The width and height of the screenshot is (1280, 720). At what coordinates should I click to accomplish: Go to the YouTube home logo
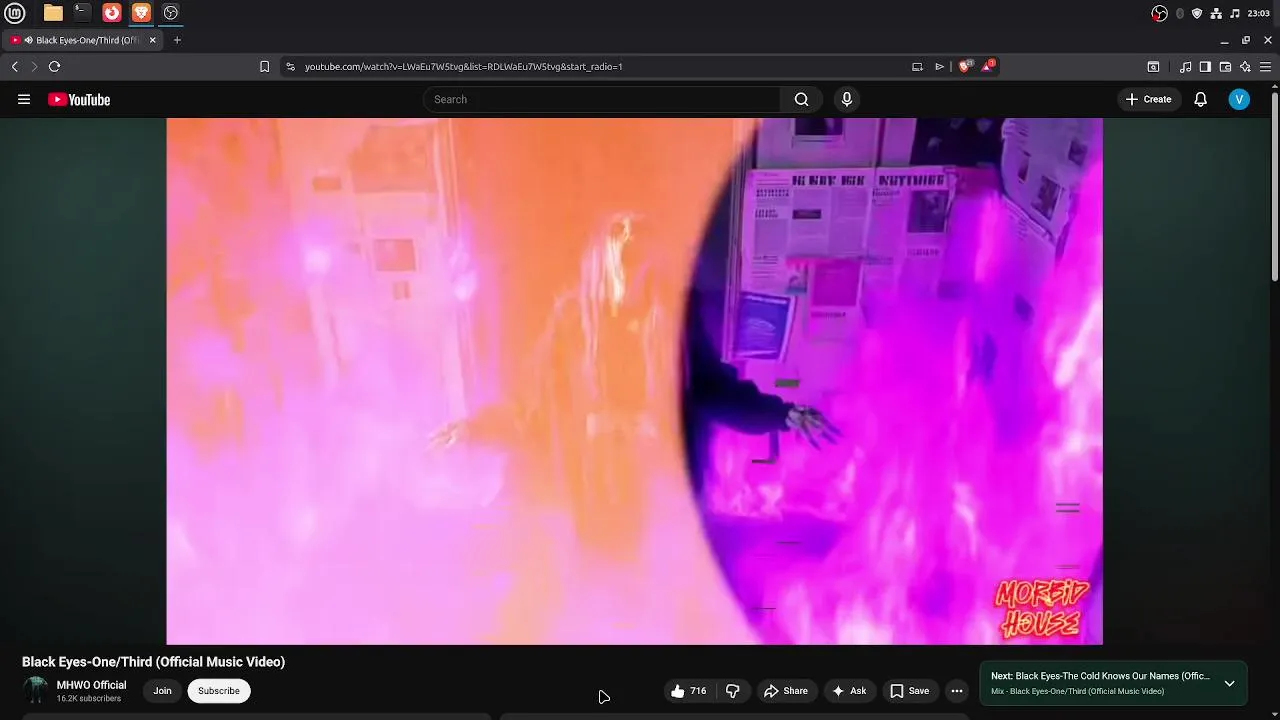pos(79,99)
